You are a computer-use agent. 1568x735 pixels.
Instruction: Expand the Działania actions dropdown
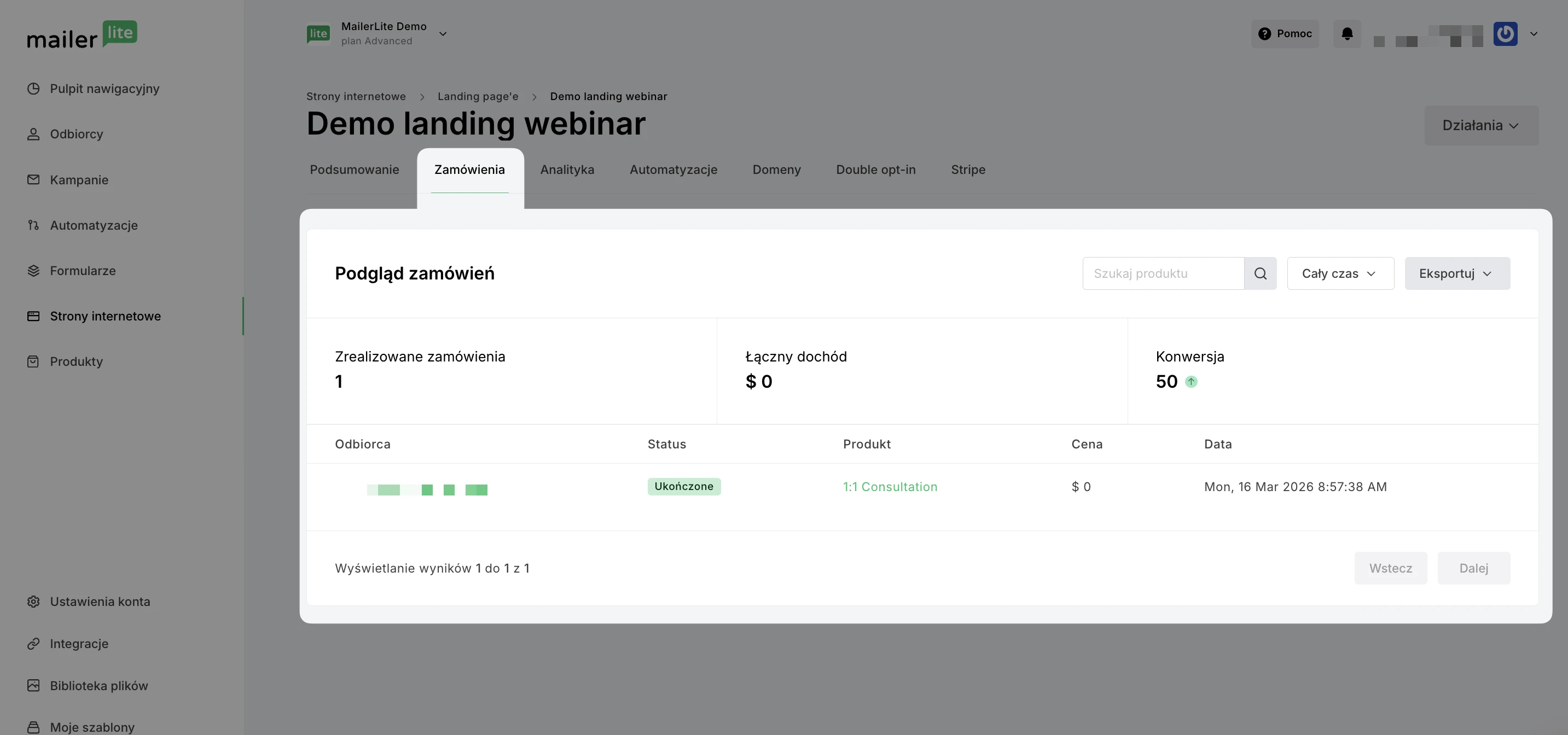tap(1480, 125)
